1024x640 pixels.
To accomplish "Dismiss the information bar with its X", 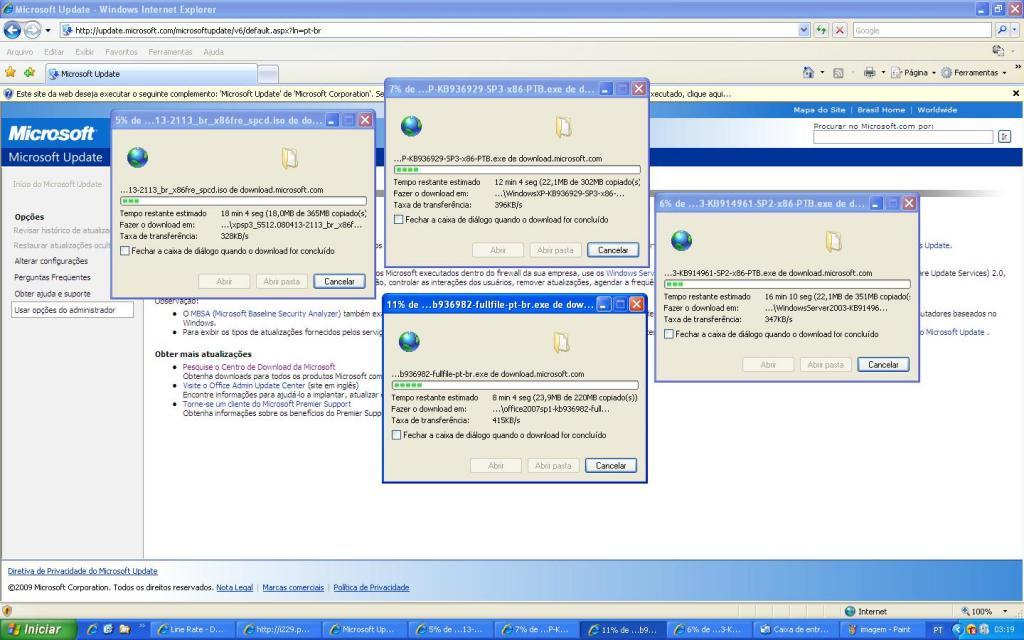I will [1016, 93].
